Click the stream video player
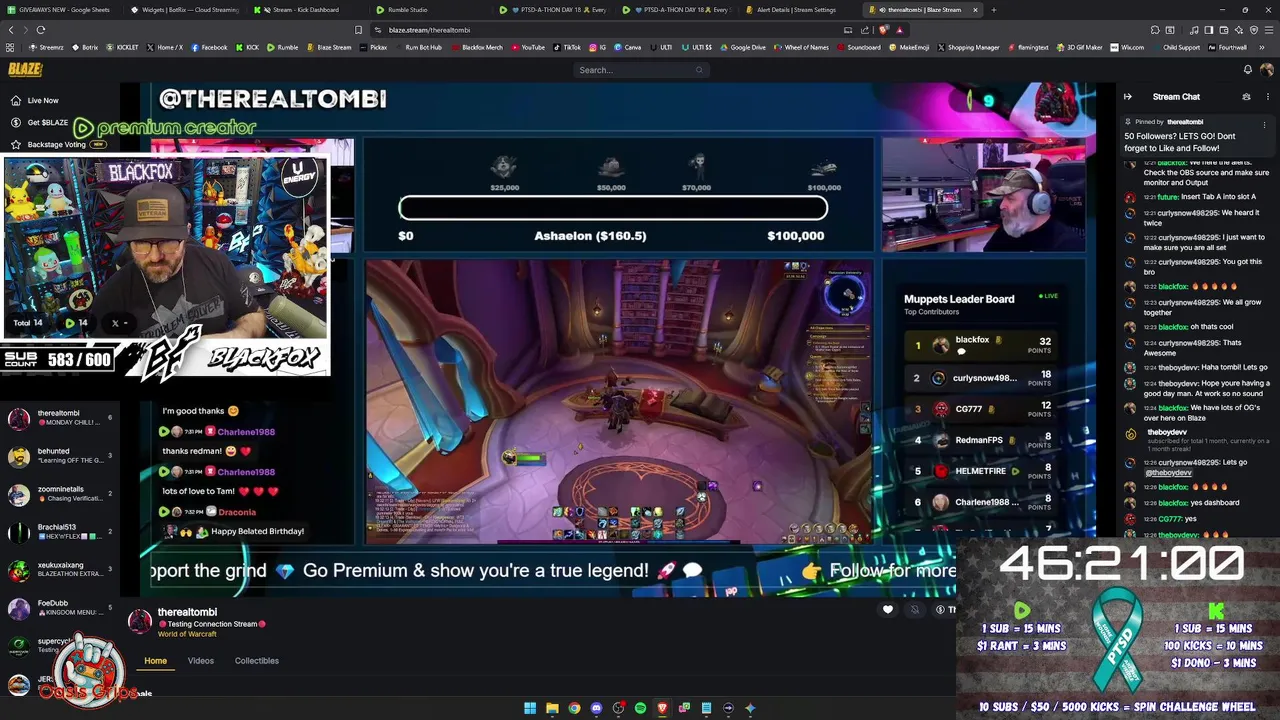 coord(620,340)
